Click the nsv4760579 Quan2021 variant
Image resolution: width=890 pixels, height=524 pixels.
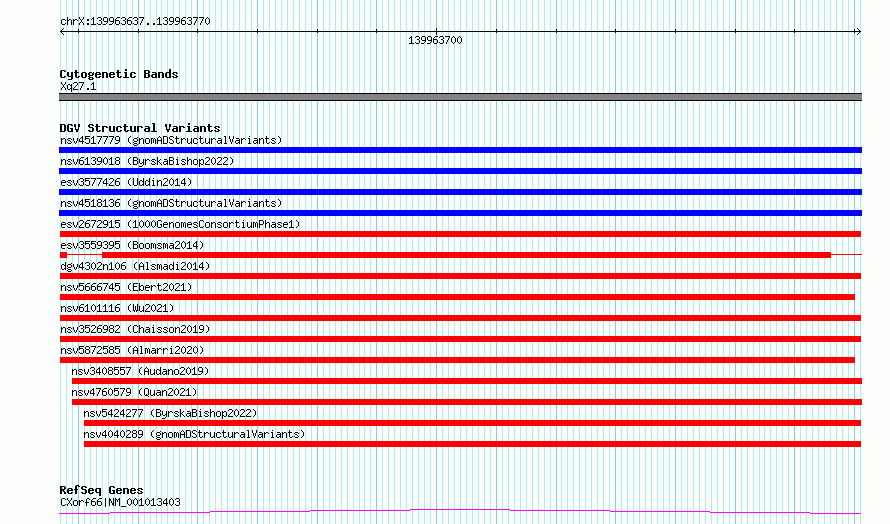(x=134, y=392)
